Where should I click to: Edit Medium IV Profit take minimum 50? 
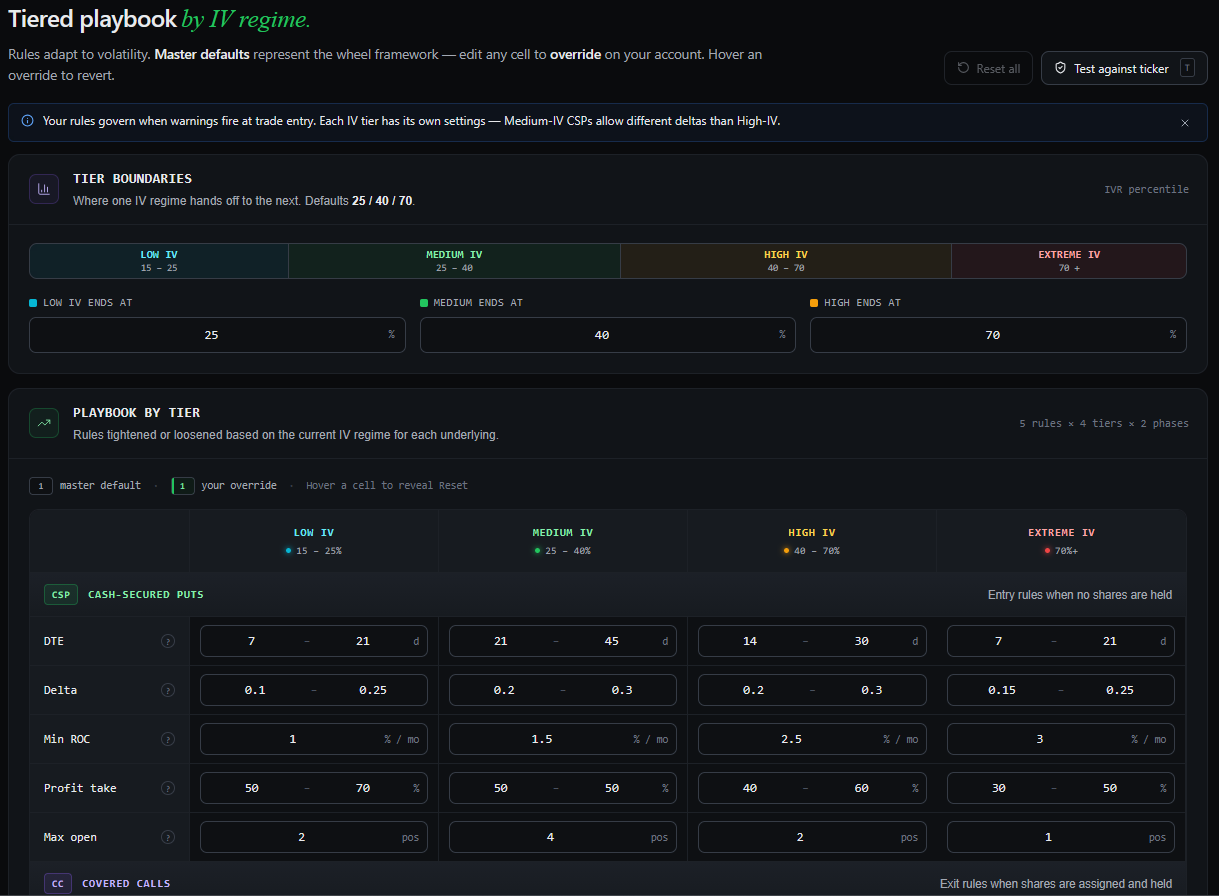(x=501, y=788)
